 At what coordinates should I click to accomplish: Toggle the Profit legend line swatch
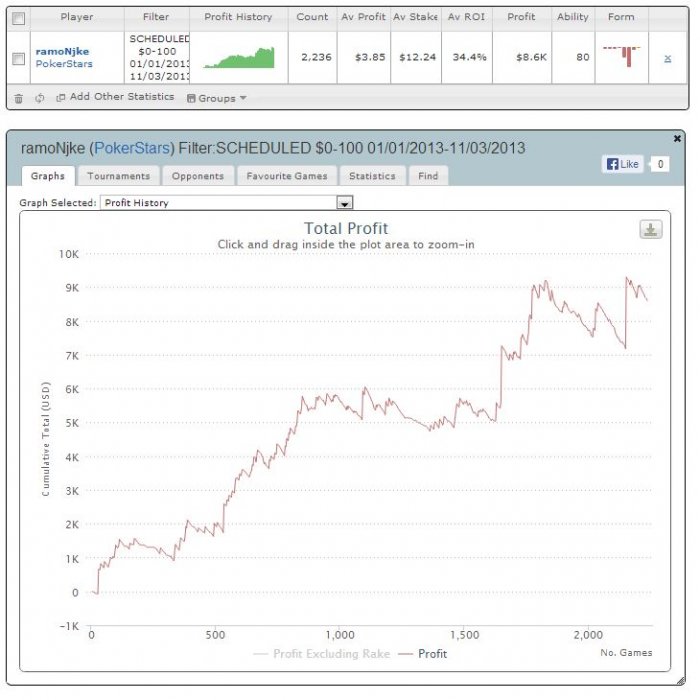(x=405, y=654)
